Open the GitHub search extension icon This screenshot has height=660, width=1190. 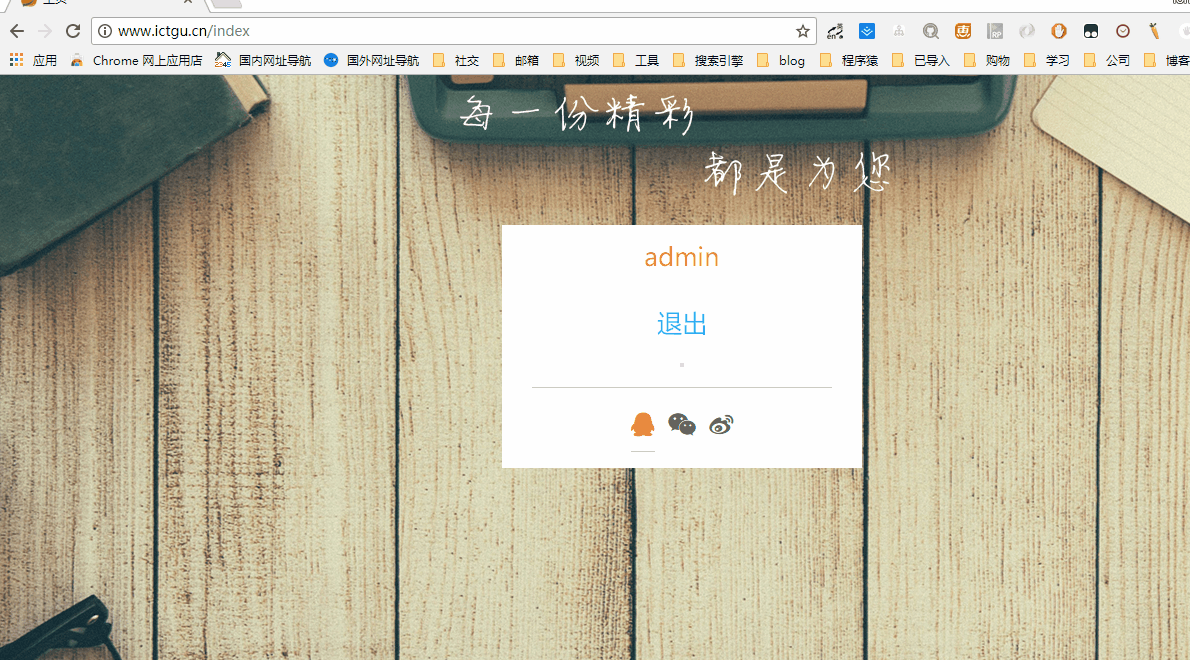(x=930, y=31)
